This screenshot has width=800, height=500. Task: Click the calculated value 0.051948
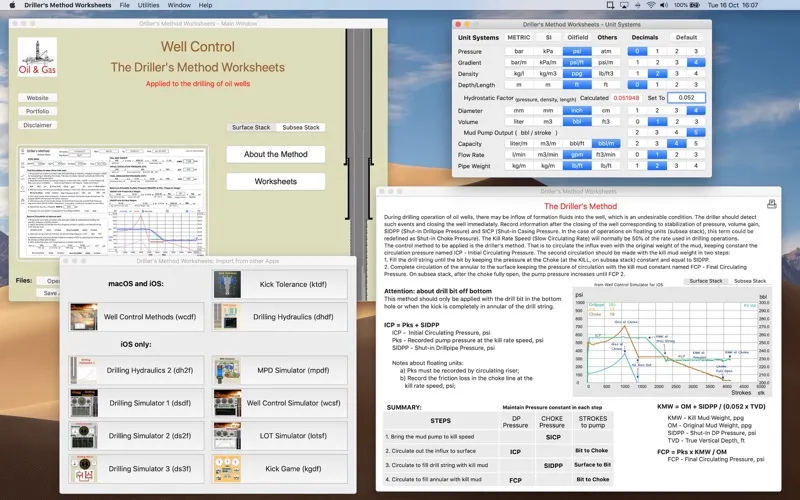(x=626, y=98)
